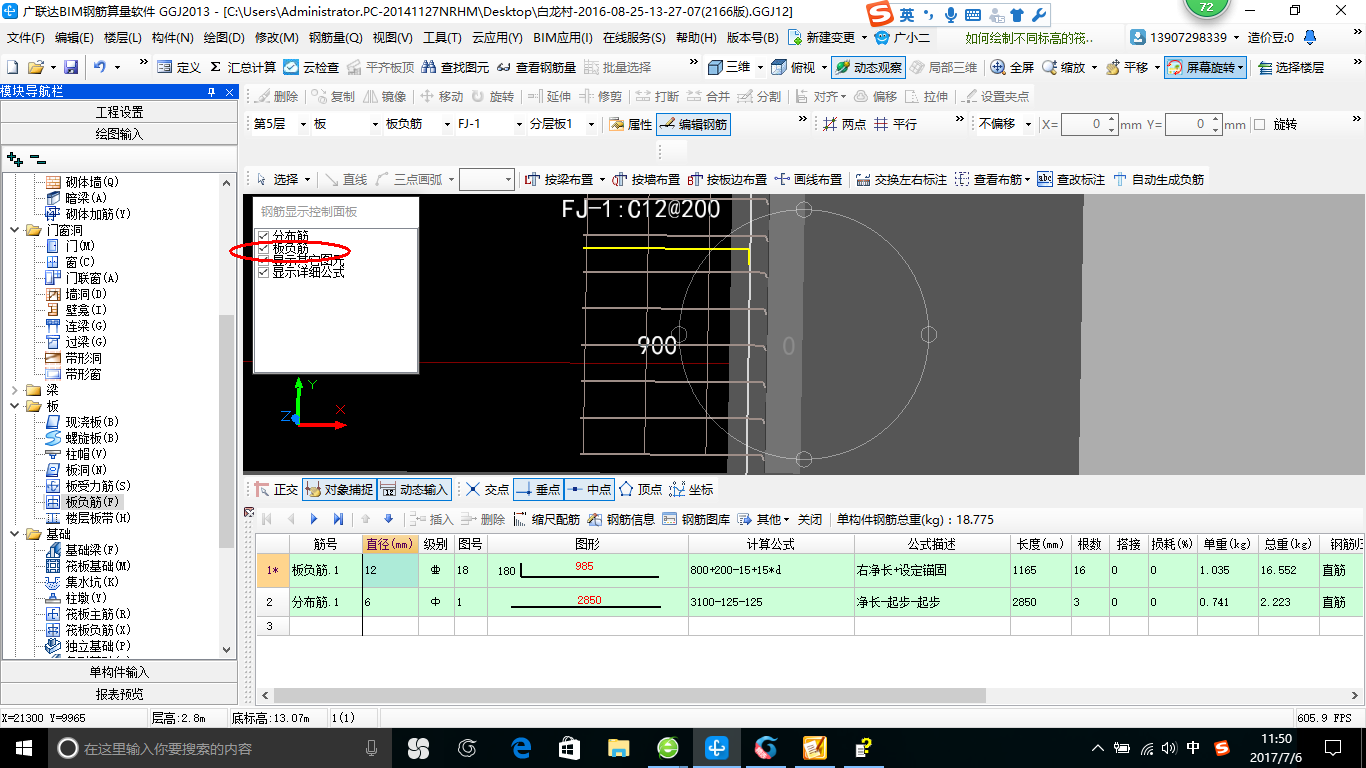Choose 按墙布置 (place by wall)
1366x768 pixels.
tap(646, 180)
